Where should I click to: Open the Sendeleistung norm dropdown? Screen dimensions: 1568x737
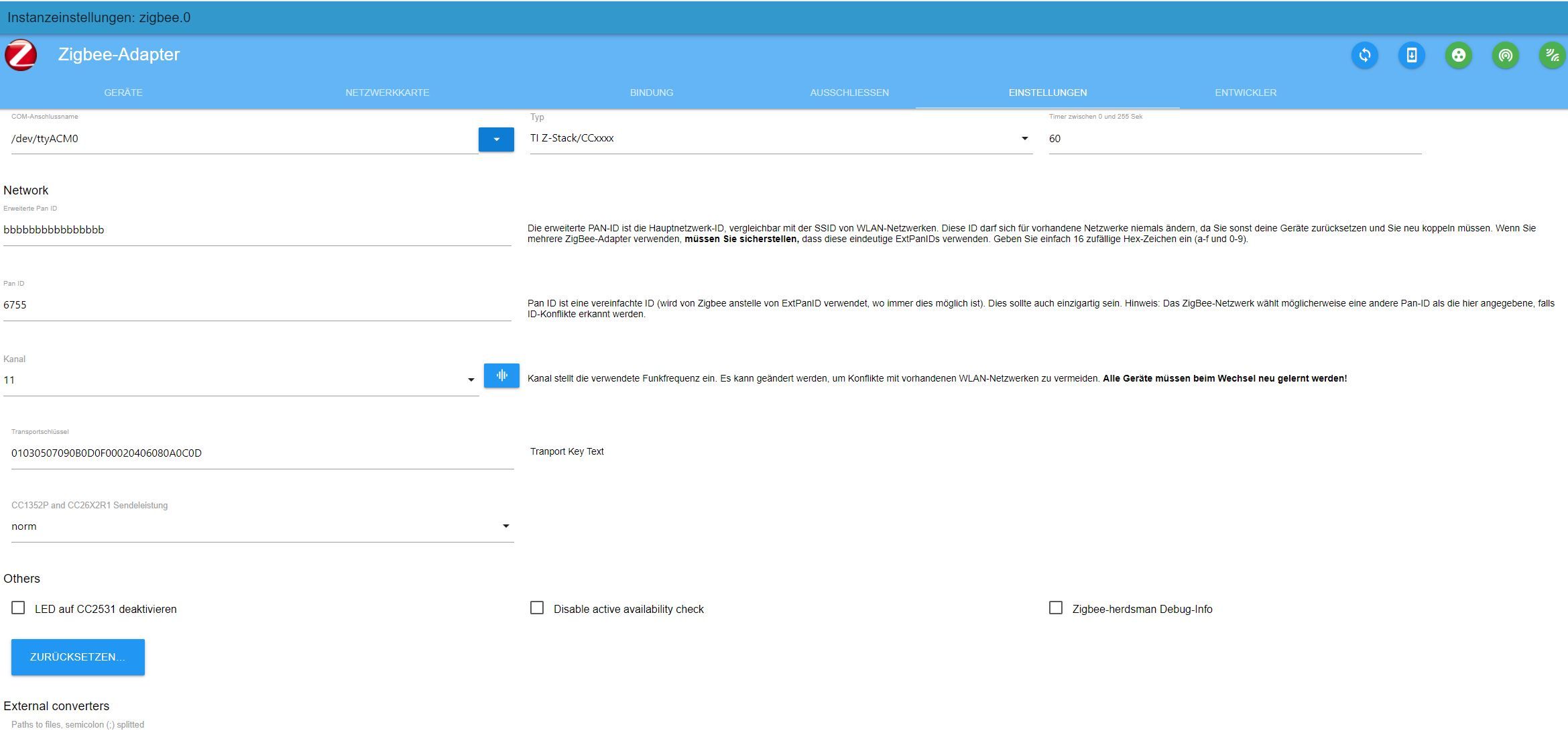point(262,526)
